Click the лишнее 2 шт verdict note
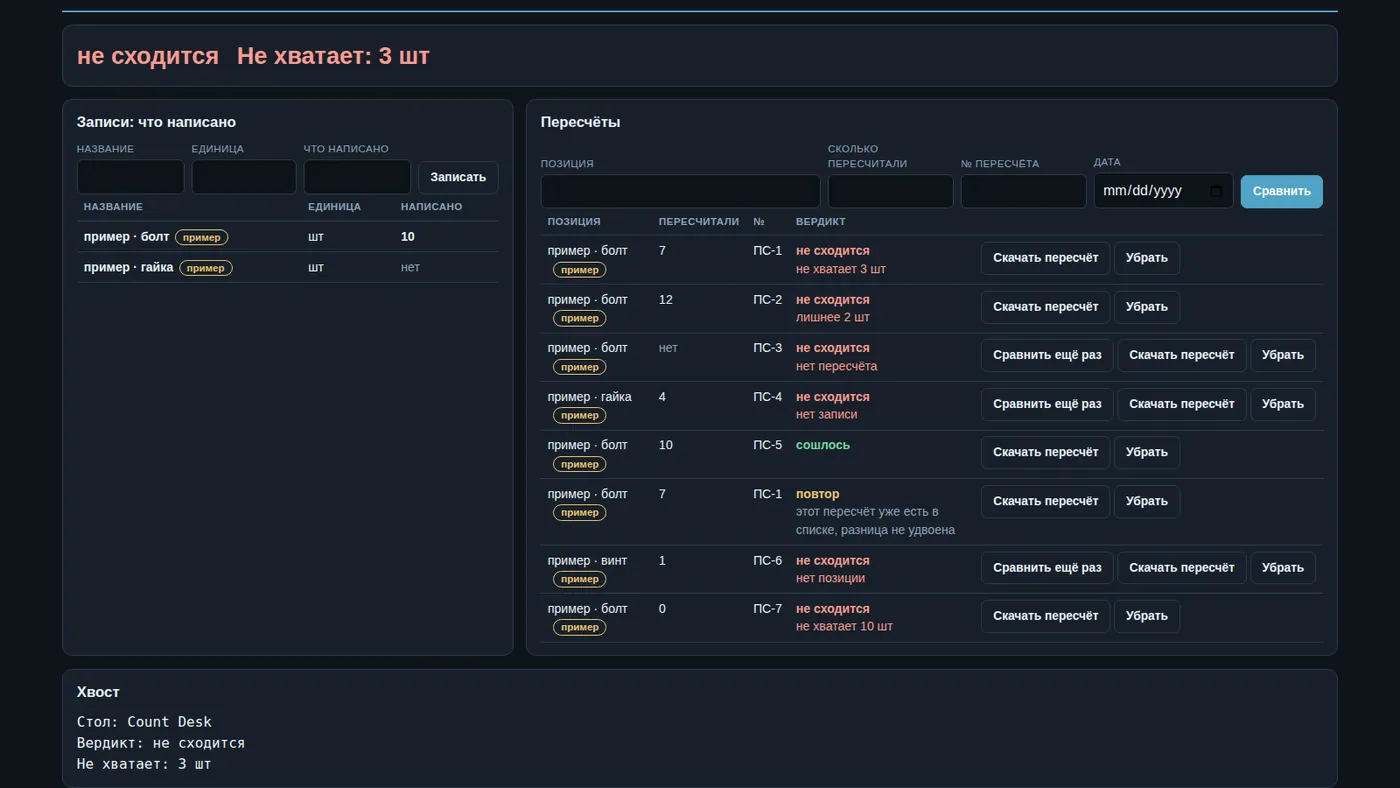The image size is (1400, 788). [x=833, y=317]
